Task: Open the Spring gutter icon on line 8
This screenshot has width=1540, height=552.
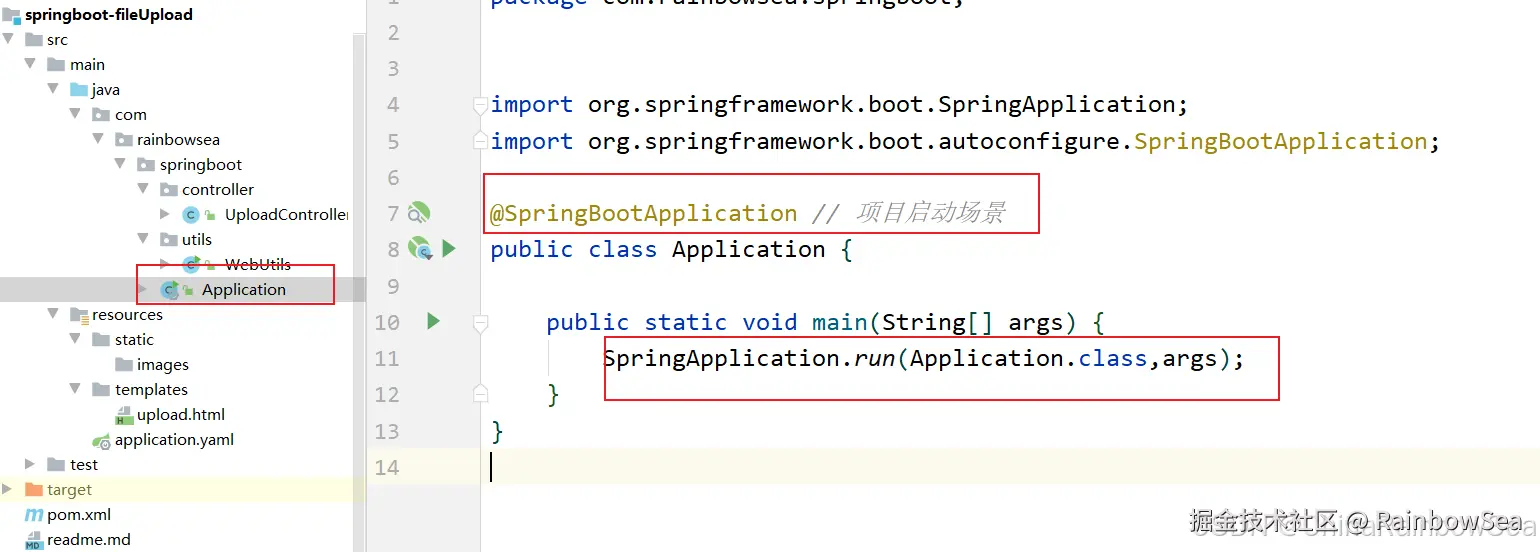Action: tap(420, 248)
